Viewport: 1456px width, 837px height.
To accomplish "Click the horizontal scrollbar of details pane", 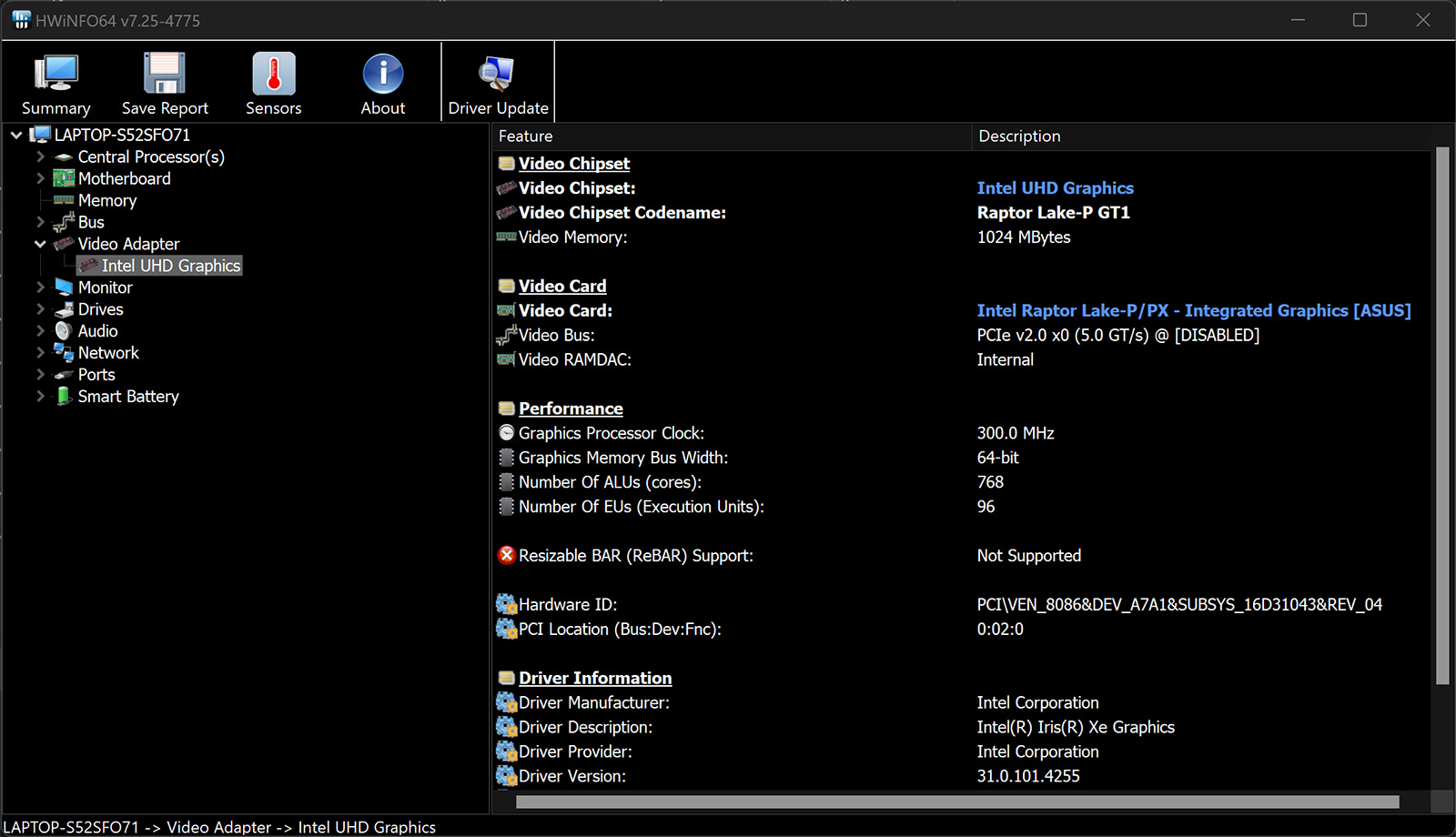I will click(x=957, y=802).
